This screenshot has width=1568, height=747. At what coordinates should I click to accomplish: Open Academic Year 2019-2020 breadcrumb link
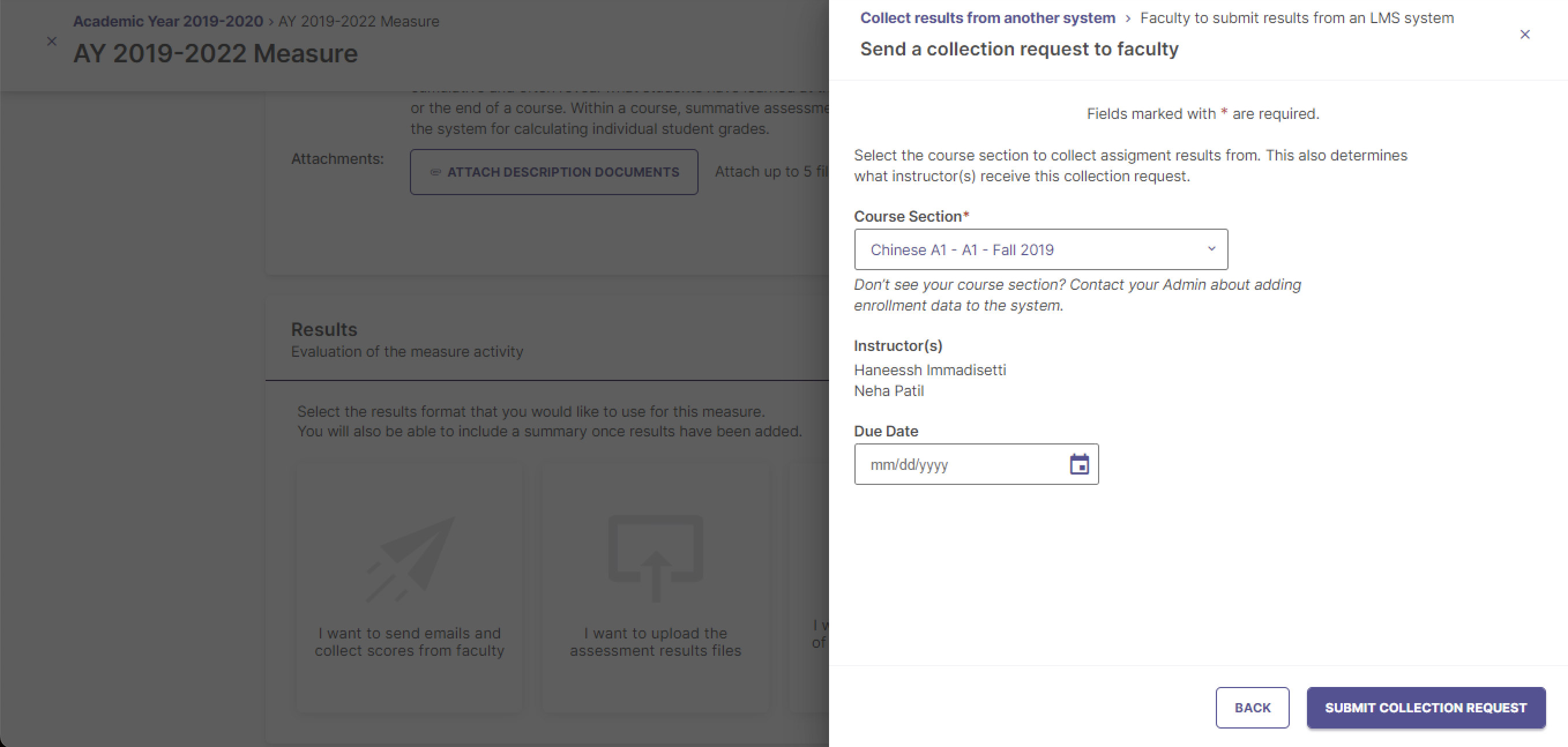(x=168, y=21)
